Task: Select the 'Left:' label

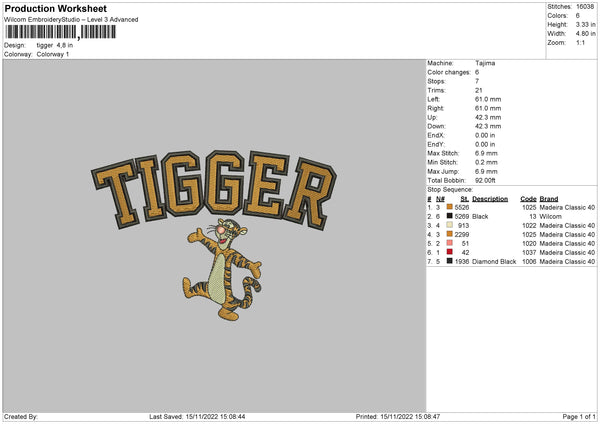Action: coord(434,99)
